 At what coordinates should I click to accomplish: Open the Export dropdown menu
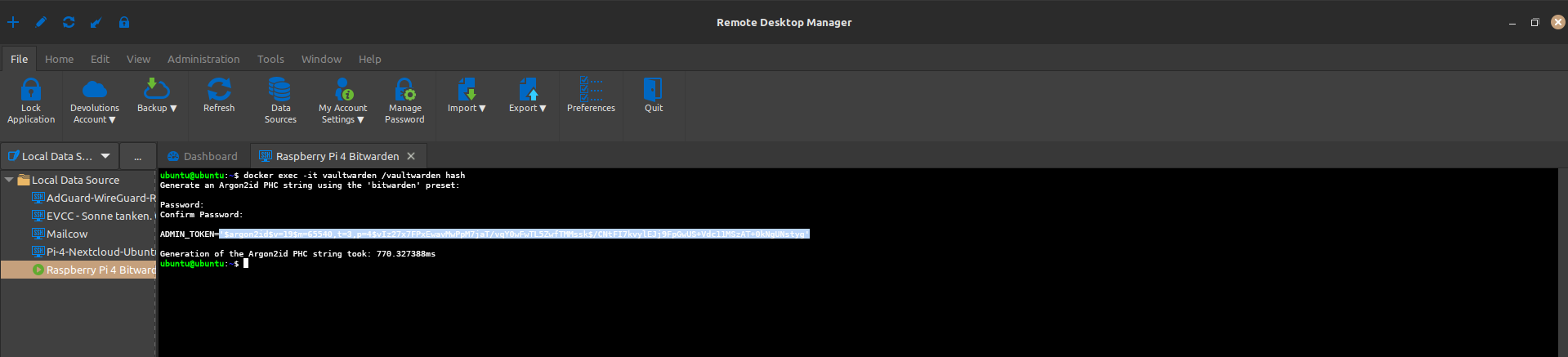(528, 108)
